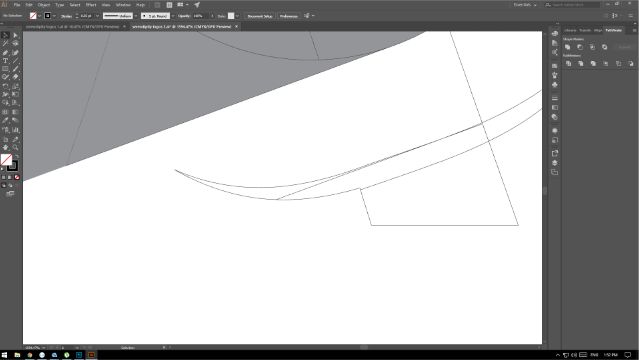Screen dimensions: 639x360
Task: Open graphic style dropdown
Action: (237, 16)
